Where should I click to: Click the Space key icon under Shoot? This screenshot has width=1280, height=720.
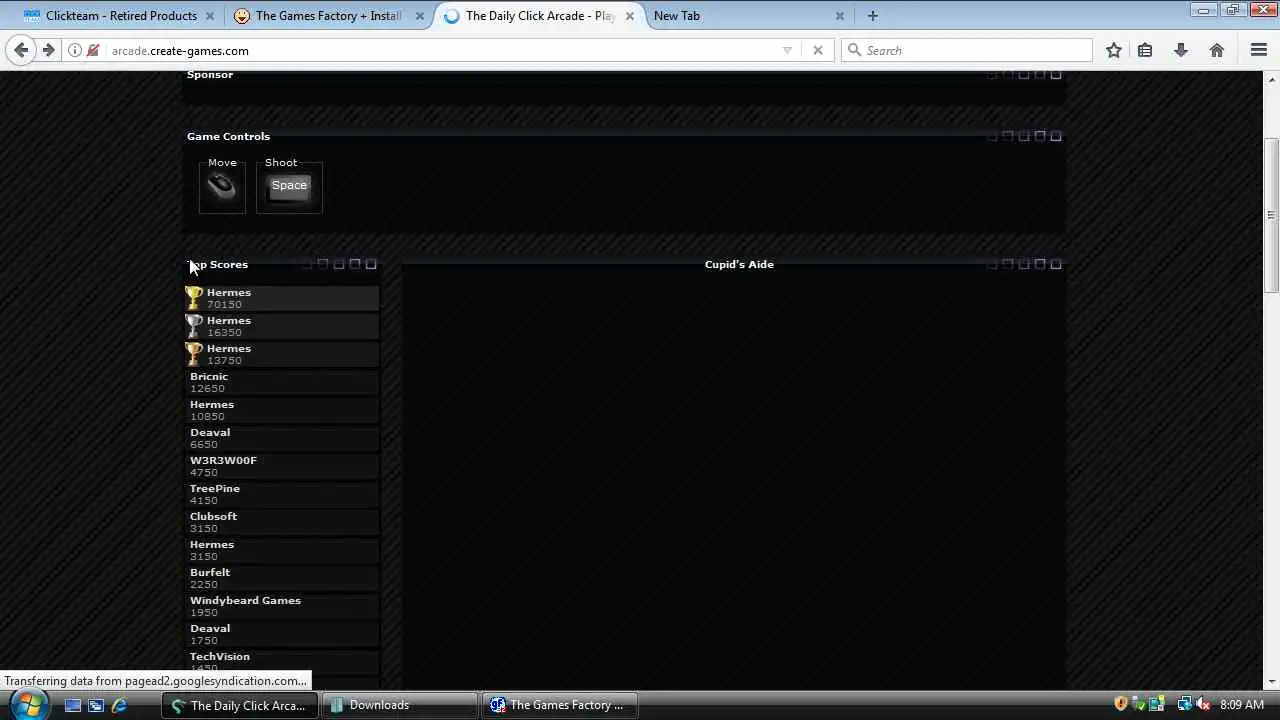(289, 185)
